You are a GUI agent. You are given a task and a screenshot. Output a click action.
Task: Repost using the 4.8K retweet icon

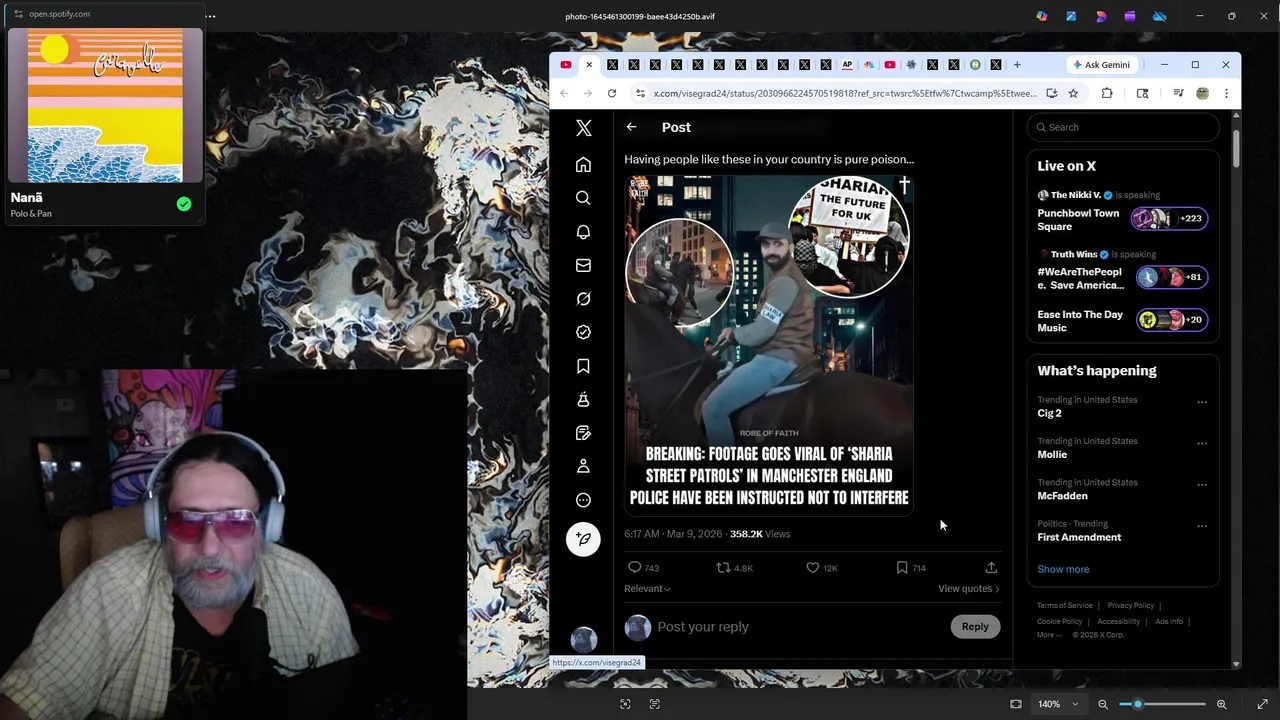coord(723,567)
